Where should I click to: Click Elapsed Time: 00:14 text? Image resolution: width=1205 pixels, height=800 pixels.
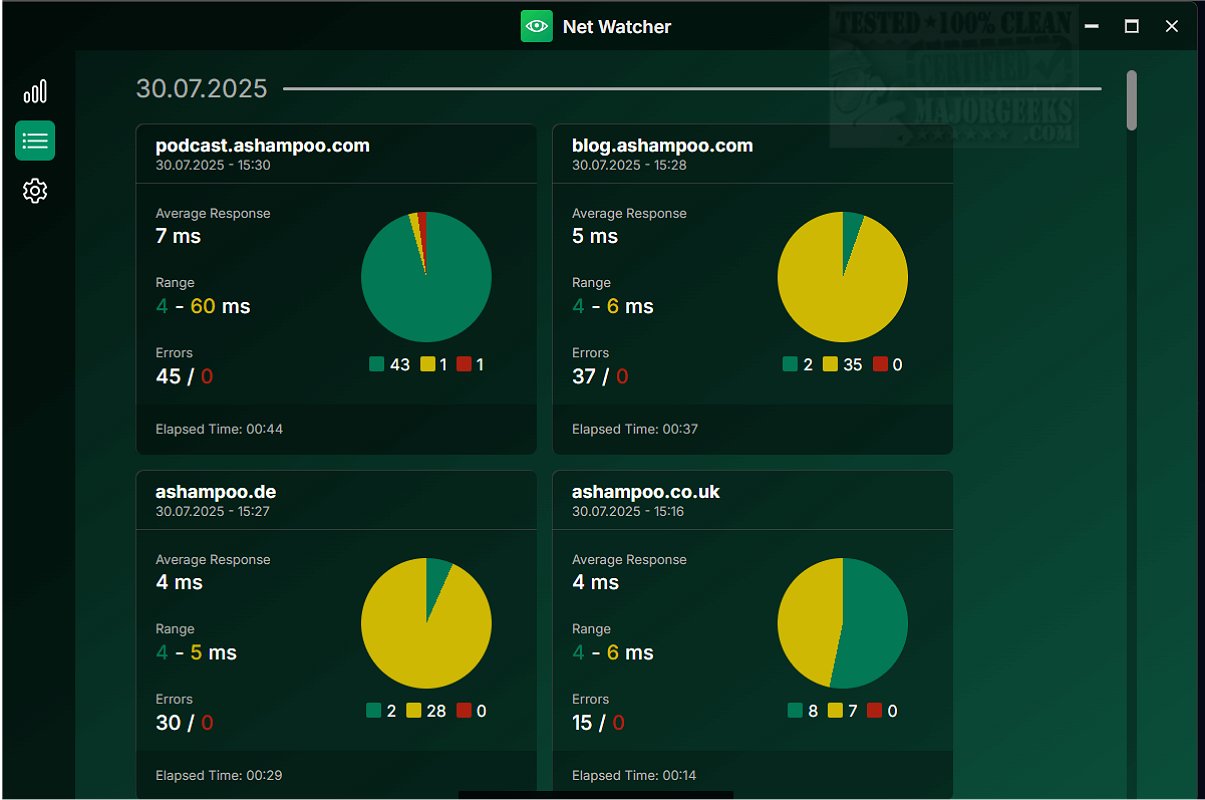tap(634, 775)
